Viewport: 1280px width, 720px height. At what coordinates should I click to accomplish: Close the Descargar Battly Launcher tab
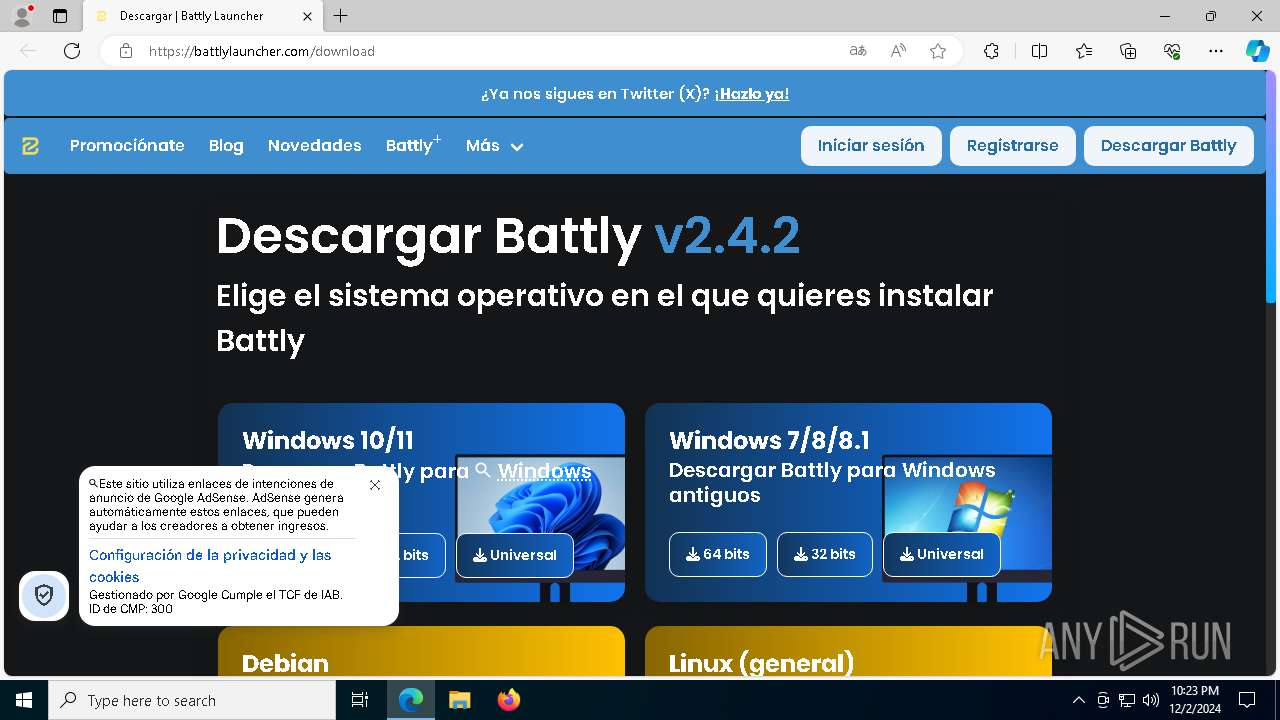pyautogui.click(x=308, y=16)
